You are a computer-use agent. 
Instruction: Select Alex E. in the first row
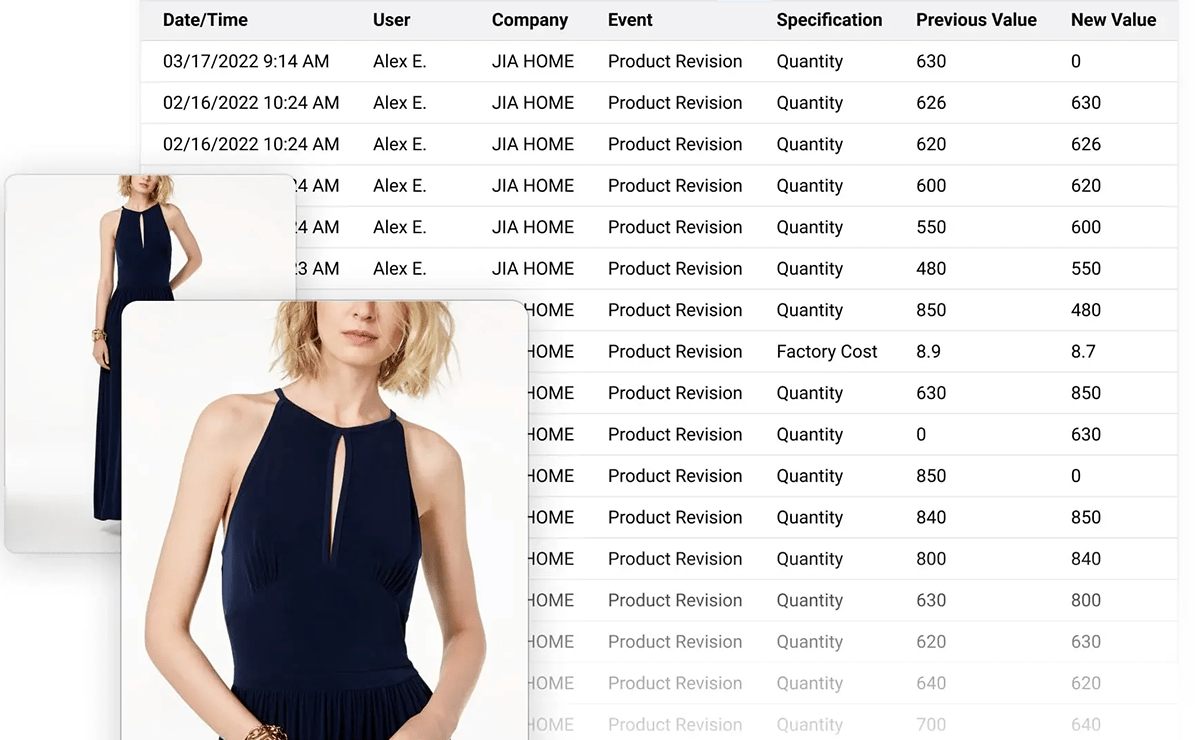point(400,62)
